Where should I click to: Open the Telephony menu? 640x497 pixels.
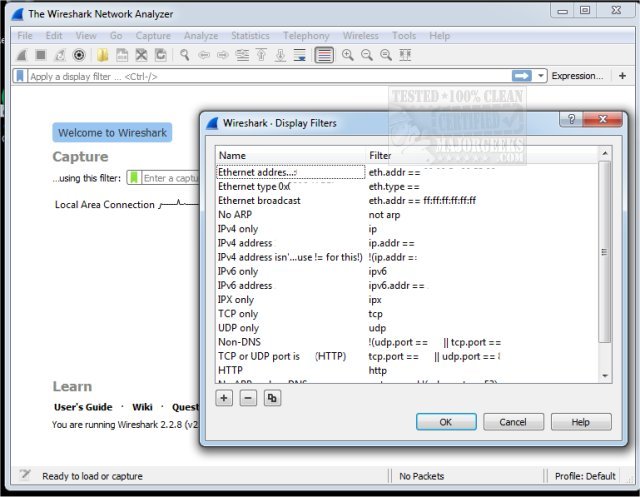point(306,36)
